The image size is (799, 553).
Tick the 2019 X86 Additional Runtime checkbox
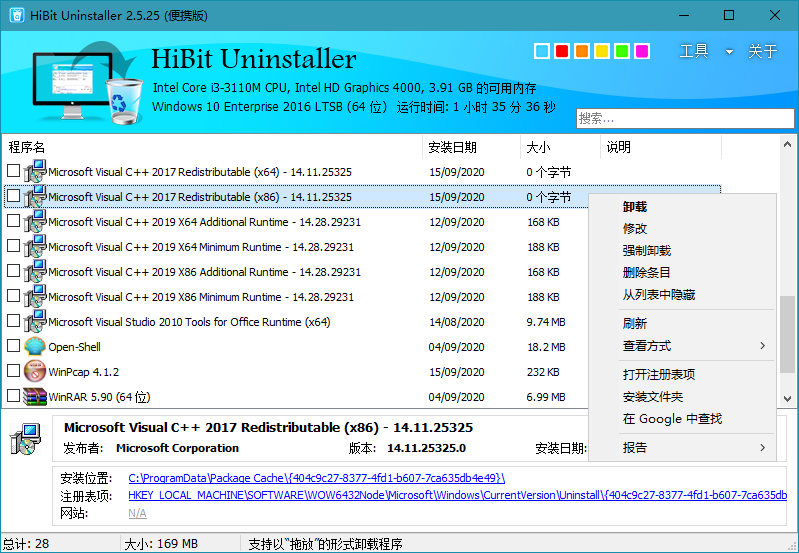(x=14, y=271)
